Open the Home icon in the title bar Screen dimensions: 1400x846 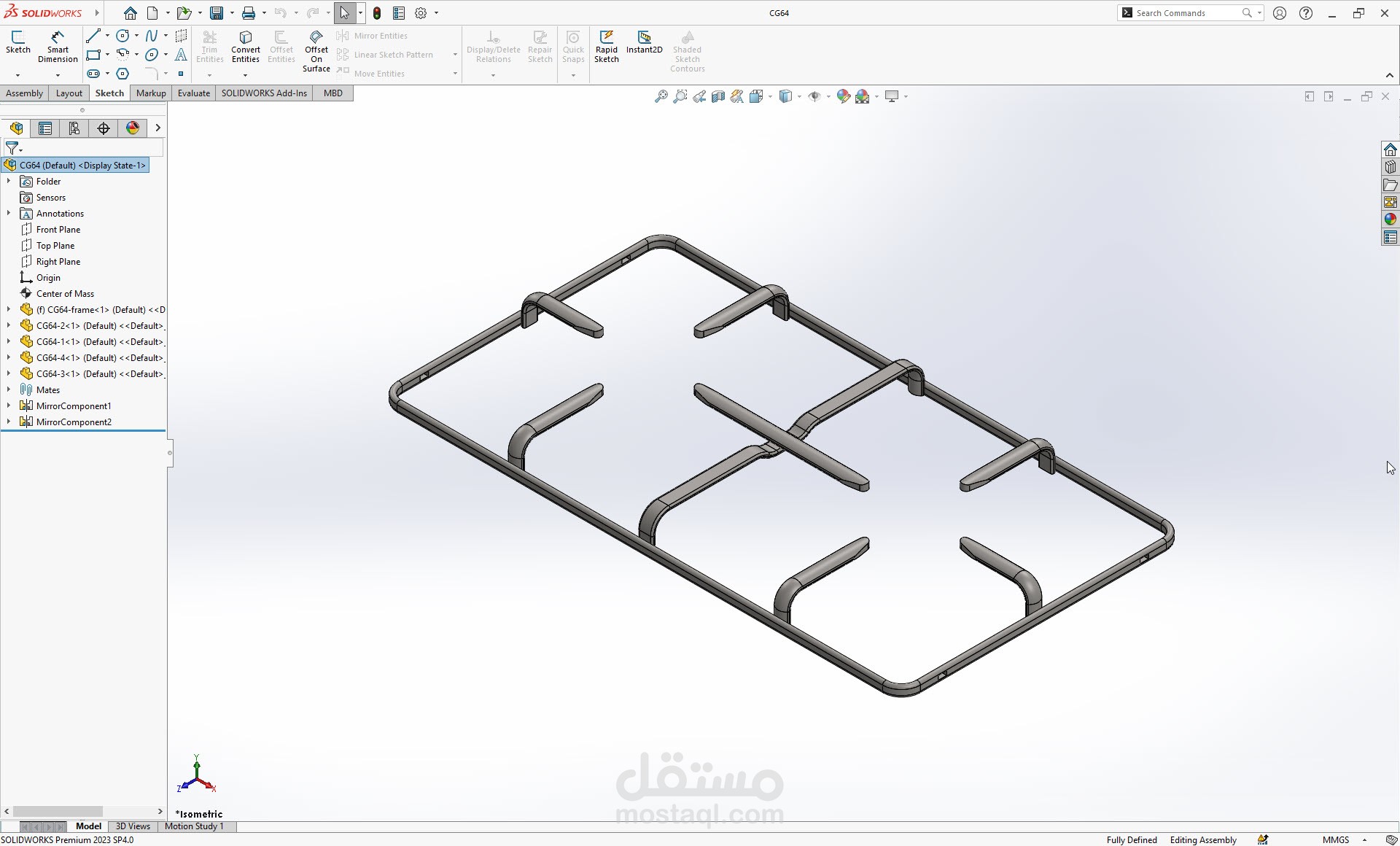131,13
